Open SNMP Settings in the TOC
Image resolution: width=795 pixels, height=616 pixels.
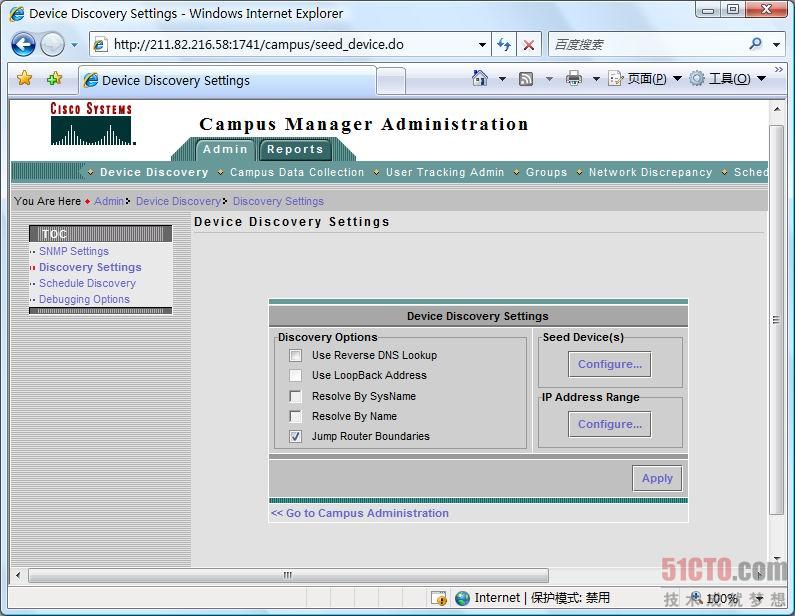(x=74, y=251)
